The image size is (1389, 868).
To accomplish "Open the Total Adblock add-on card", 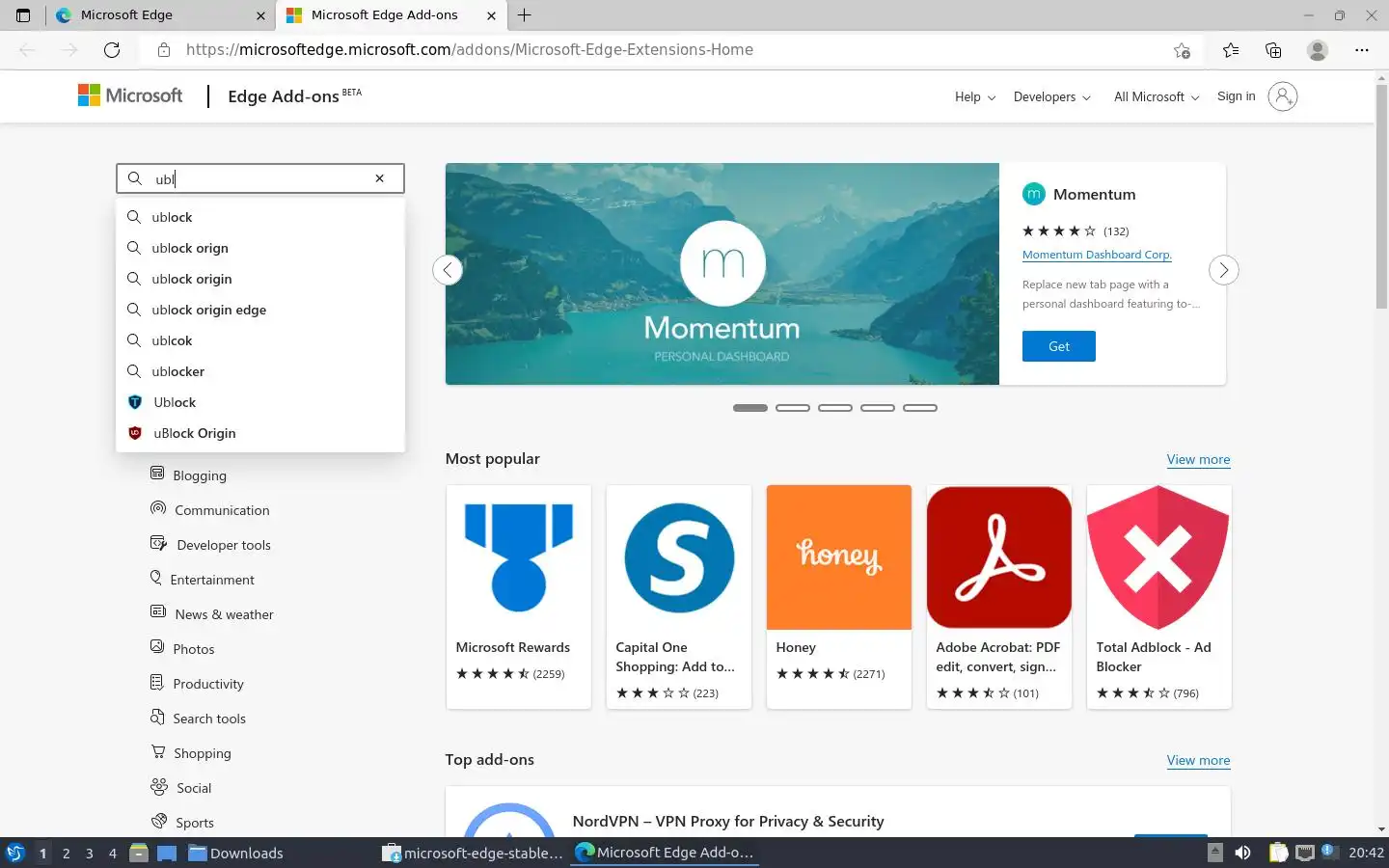I will coord(1159,597).
